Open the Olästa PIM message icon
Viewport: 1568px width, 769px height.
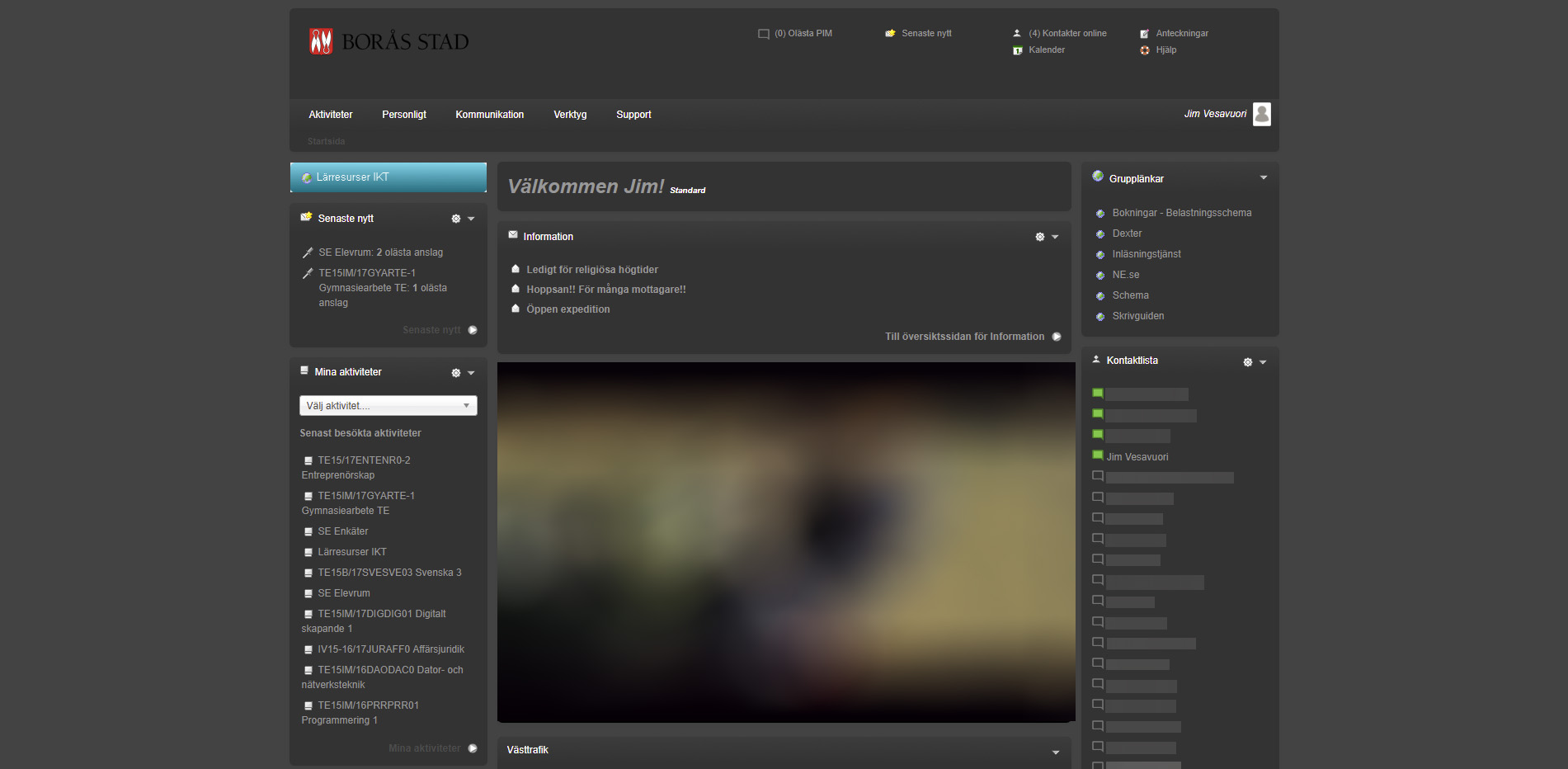[764, 34]
